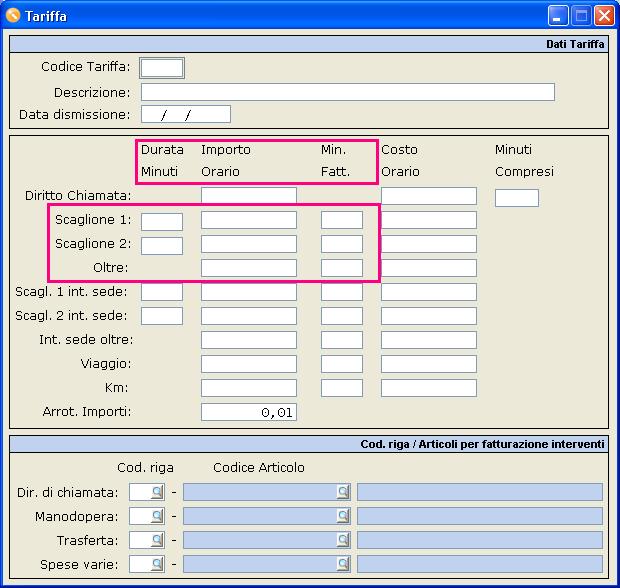Click Diritto Chiamata Importo Orario field
Image resolution: width=620 pixels, height=588 pixels.
[x=249, y=196]
